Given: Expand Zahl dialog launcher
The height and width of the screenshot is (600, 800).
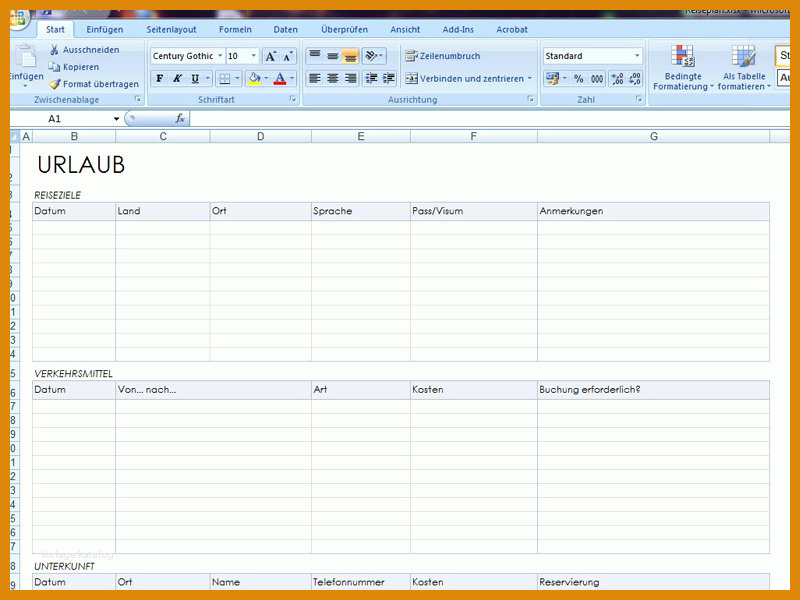Looking at the screenshot, I should [x=639, y=99].
